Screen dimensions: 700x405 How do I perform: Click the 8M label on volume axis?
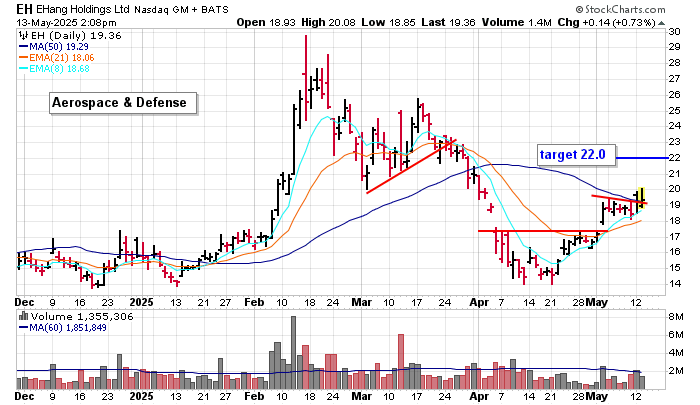click(x=676, y=317)
